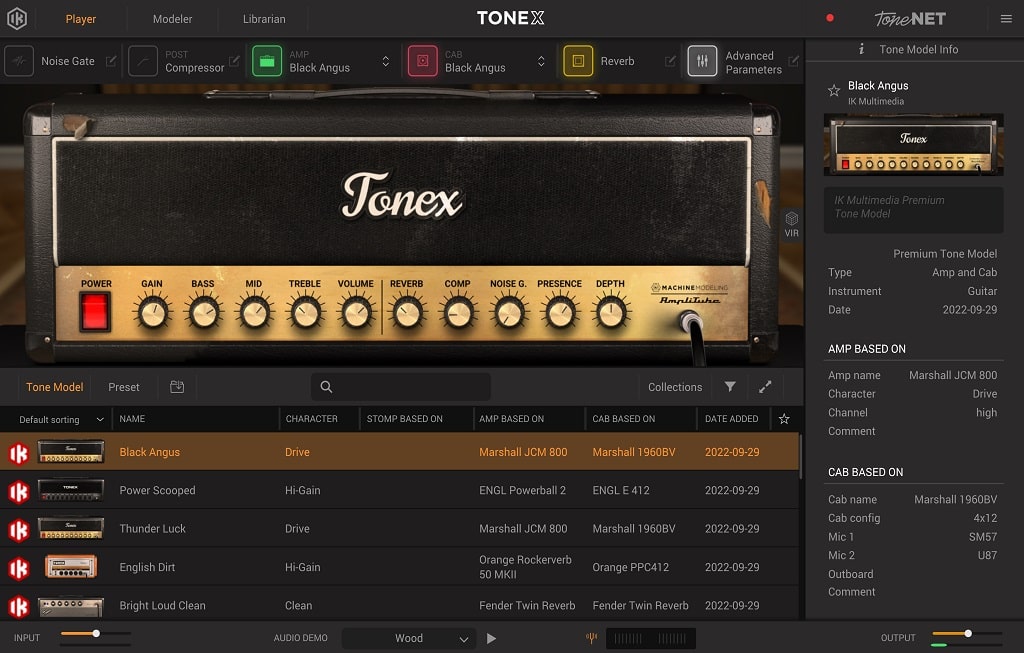Select the Black Angus tone model row
Image resolution: width=1024 pixels, height=653 pixels.
point(400,452)
